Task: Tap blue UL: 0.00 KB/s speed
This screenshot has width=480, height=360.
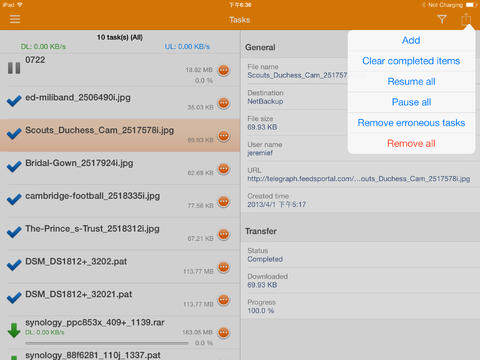Action: coord(187,47)
